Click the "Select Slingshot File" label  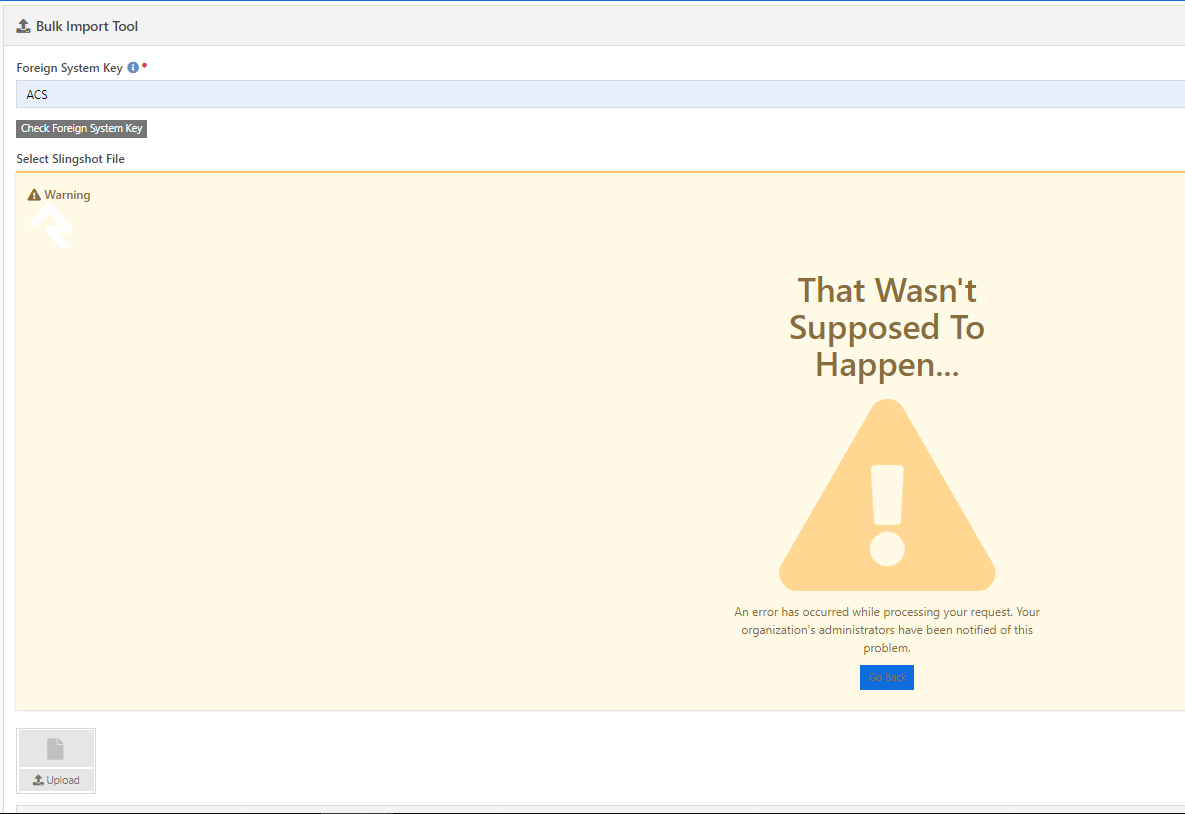(70, 159)
